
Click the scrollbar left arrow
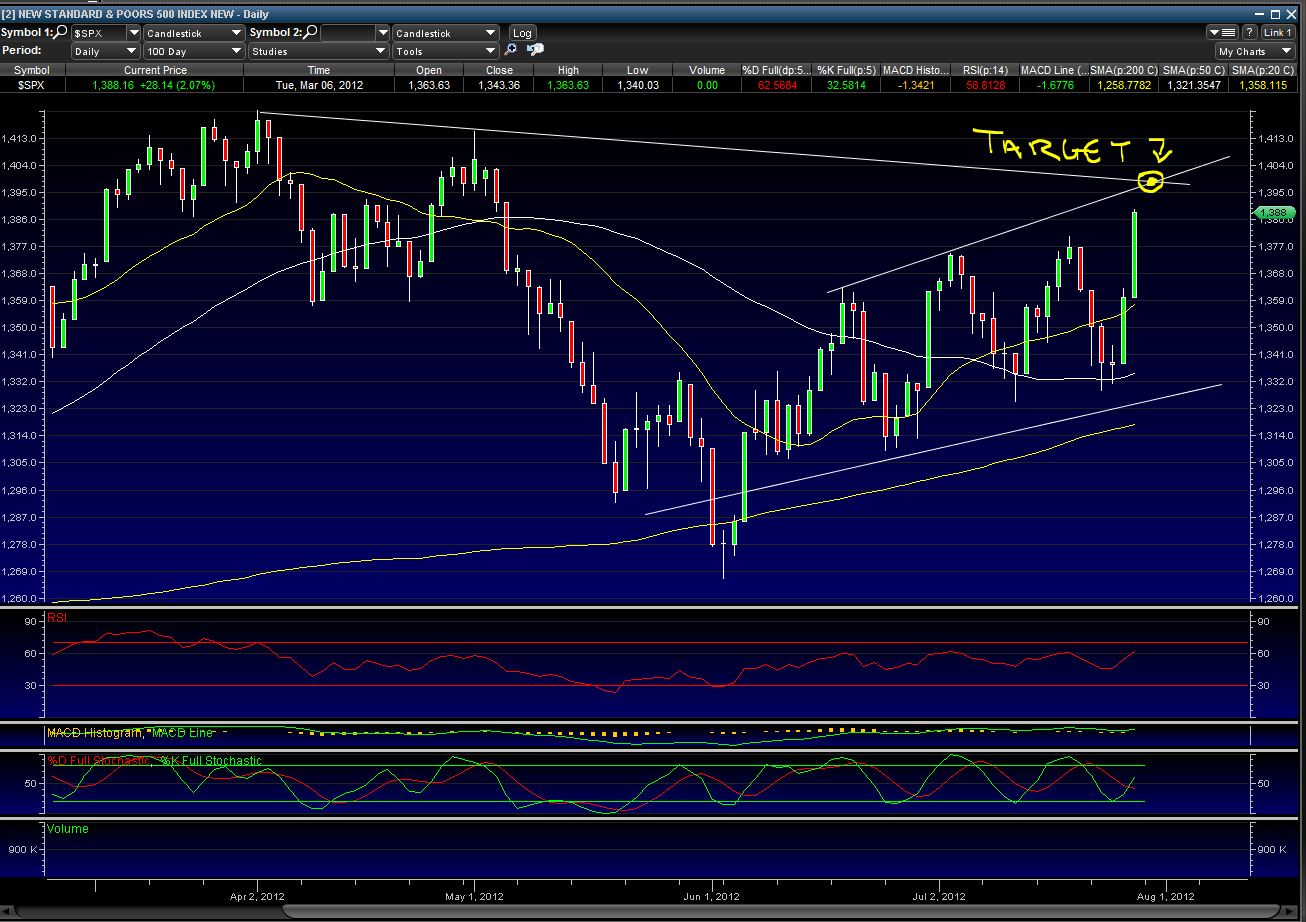8,911
